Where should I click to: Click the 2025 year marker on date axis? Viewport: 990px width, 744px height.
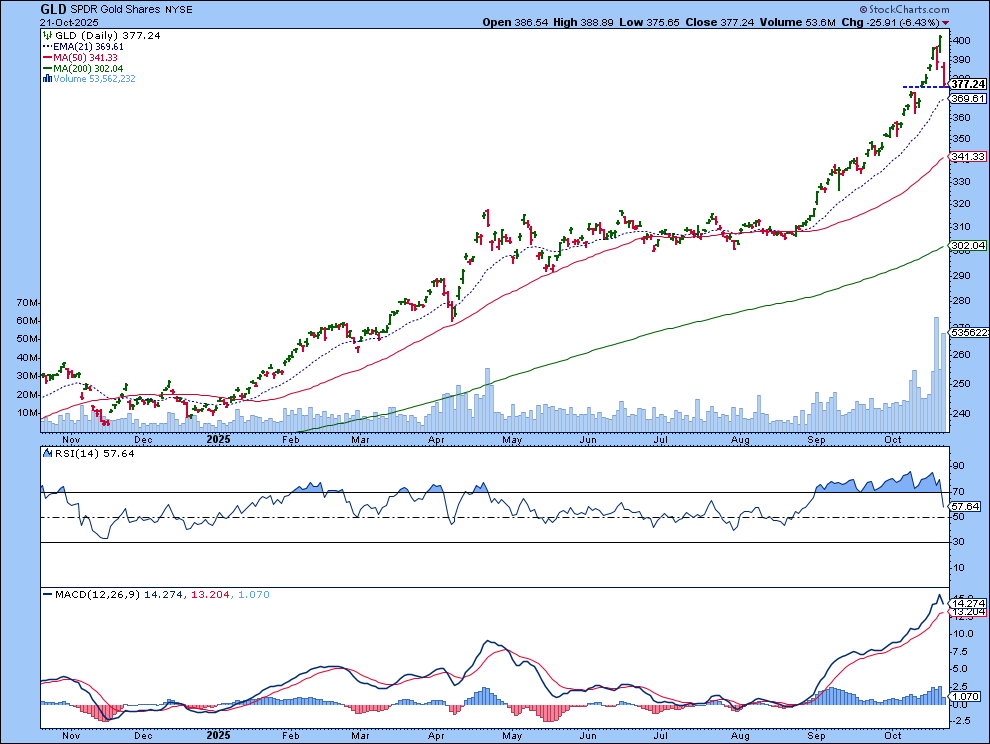(219, 438)
